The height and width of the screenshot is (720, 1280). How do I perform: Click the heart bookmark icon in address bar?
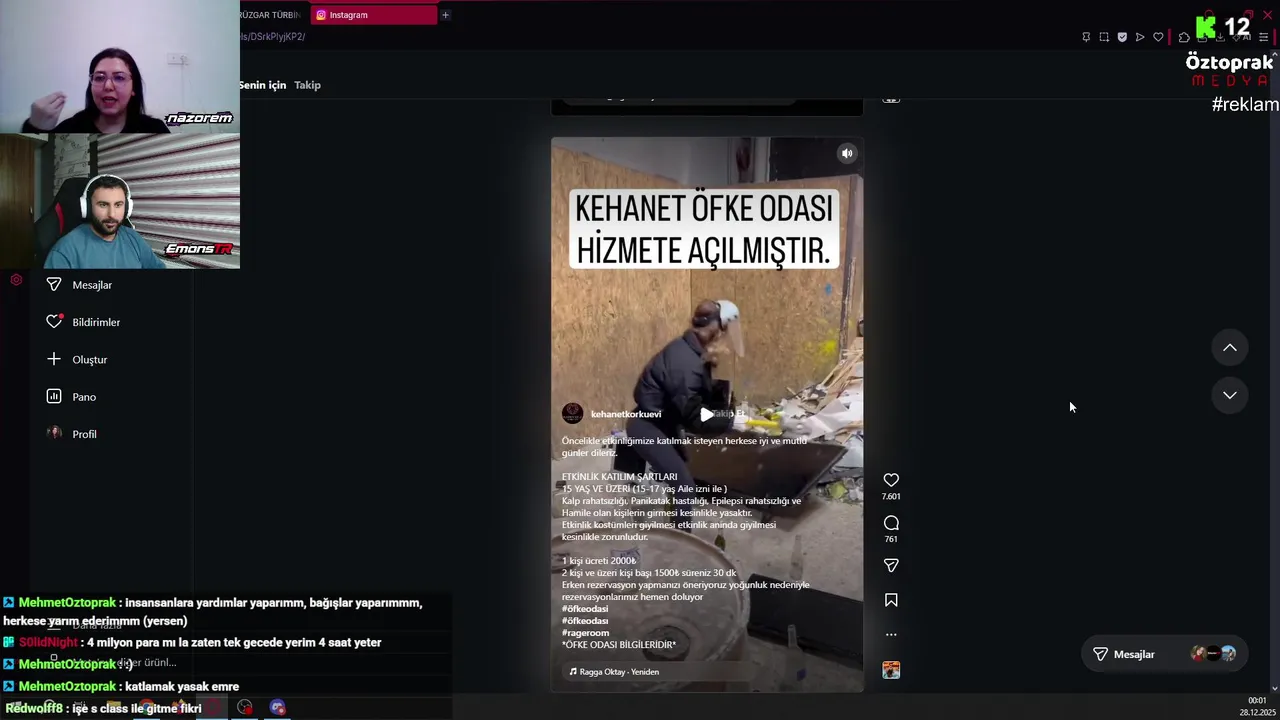pyautogui.click(x=1158, y=37)
